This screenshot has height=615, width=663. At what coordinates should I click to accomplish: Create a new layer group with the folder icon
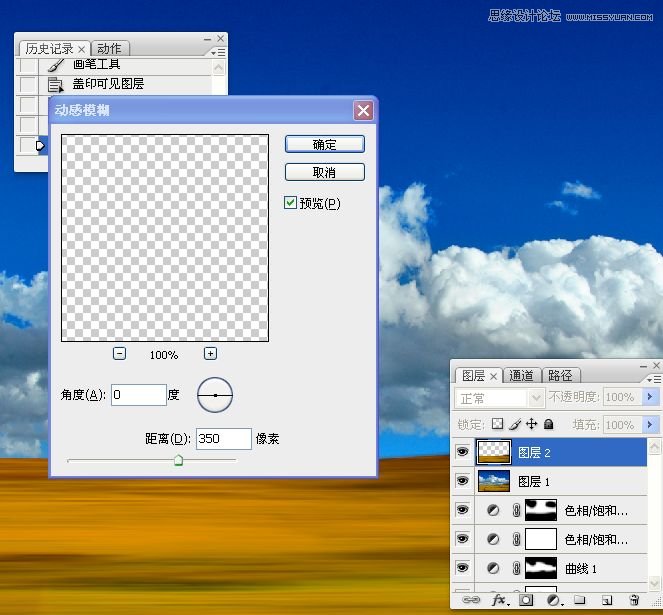click(x=580, y=600)
